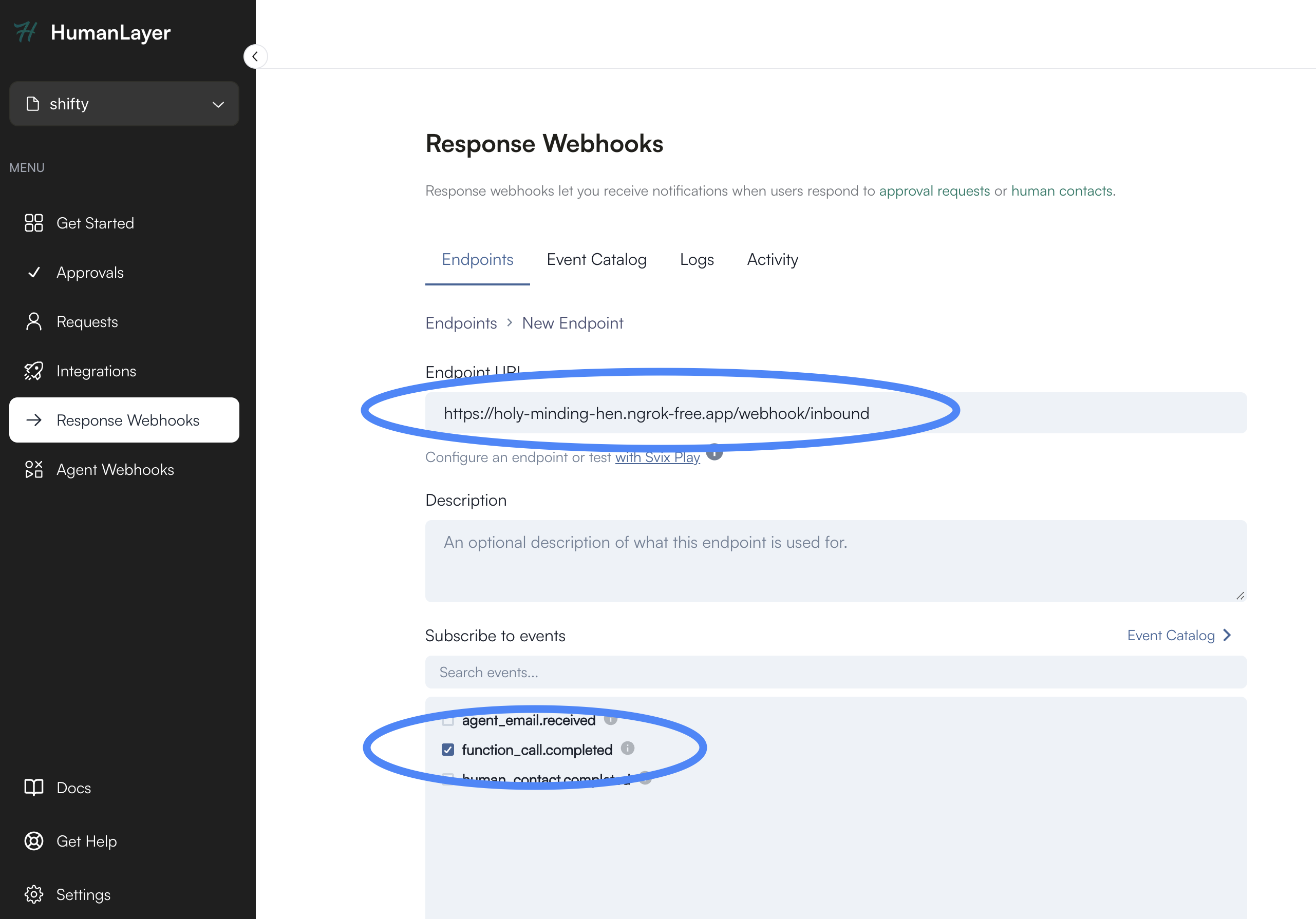Click the HumanLayer logo icon
The image size is (1316, 919).
click(x=25, y=33)
